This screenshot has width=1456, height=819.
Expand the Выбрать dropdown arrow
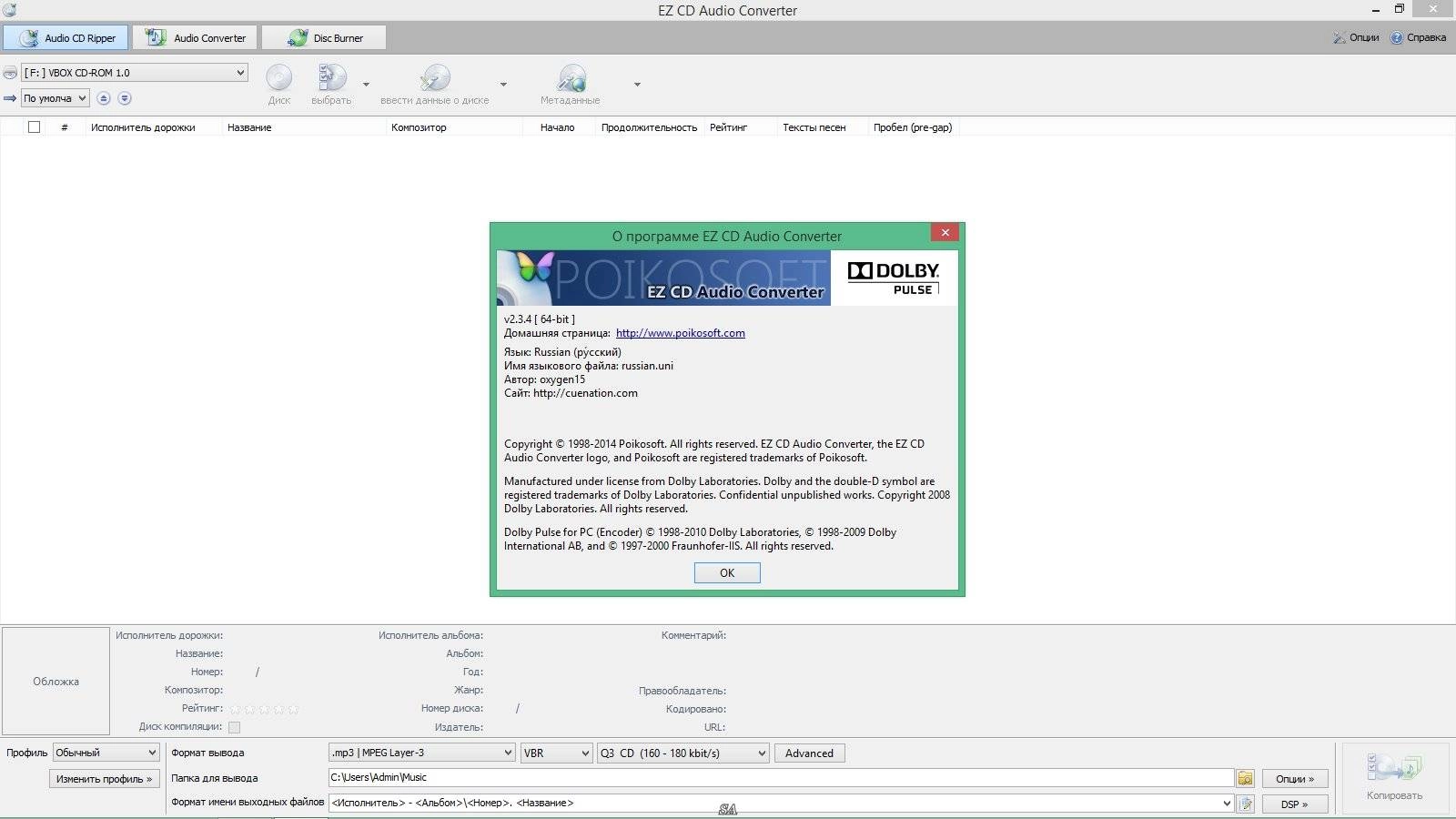(366, 85)
